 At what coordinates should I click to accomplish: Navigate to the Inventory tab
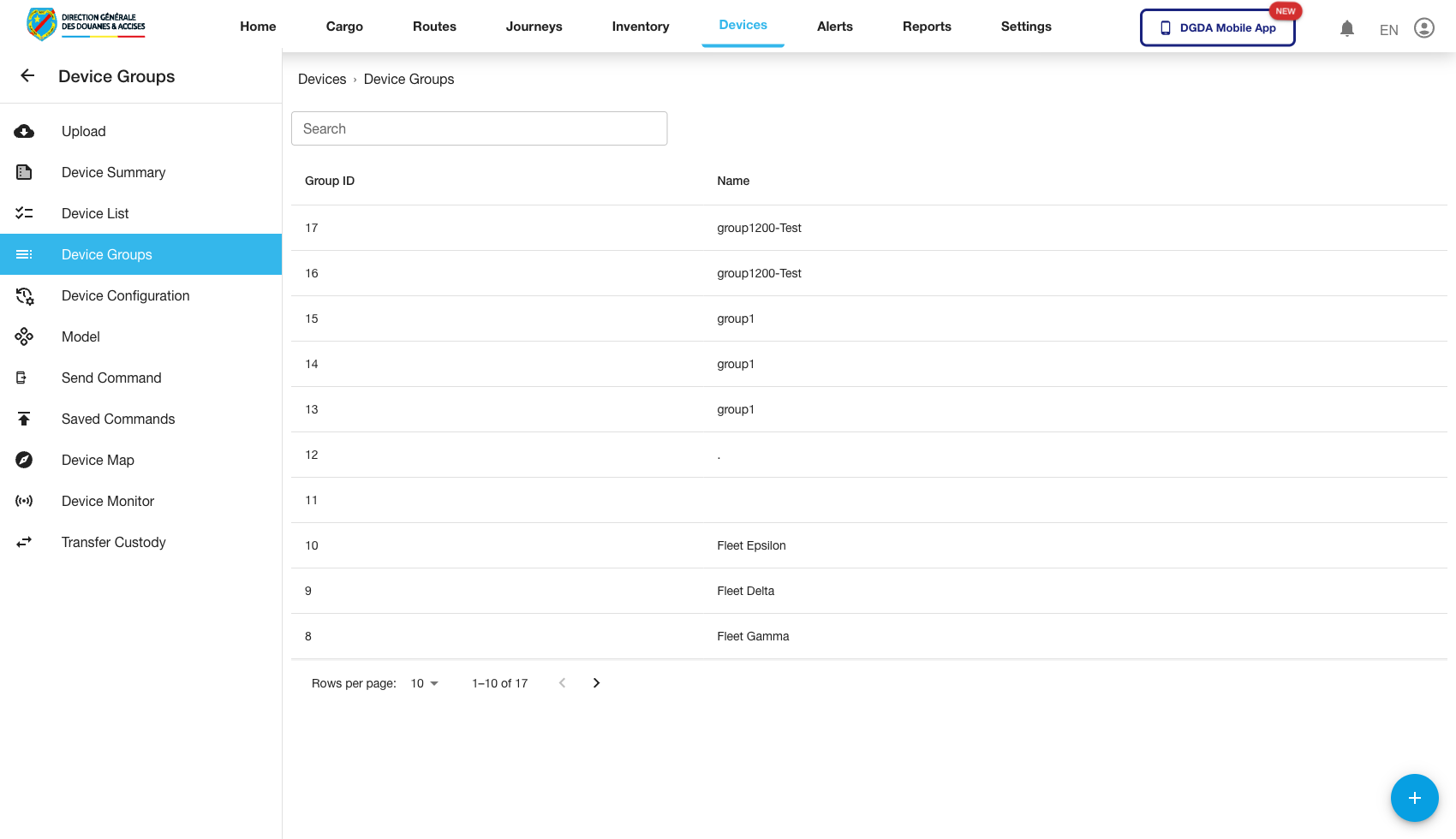(640, 27)
